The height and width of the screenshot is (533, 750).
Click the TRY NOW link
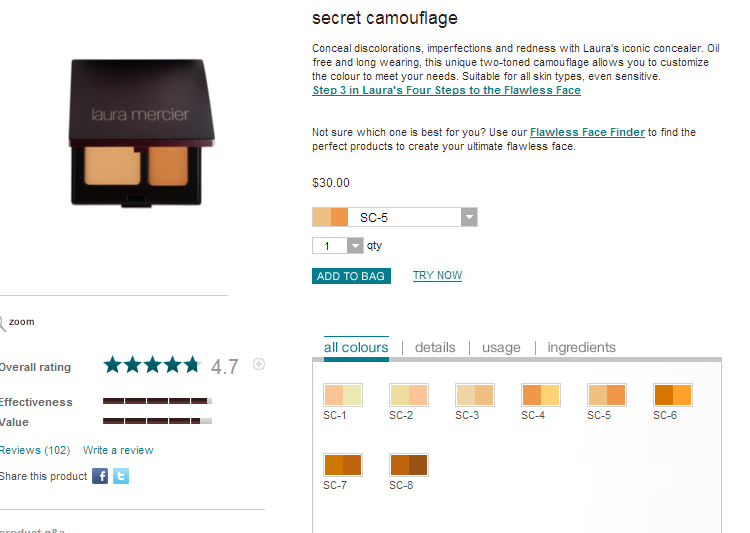click(437, 276)
